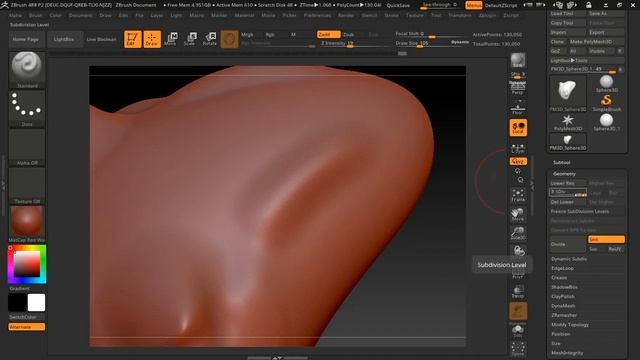Open the Texture Off selector
The image size is (640, 360).
pyautogui.click(x=27, y=185)
